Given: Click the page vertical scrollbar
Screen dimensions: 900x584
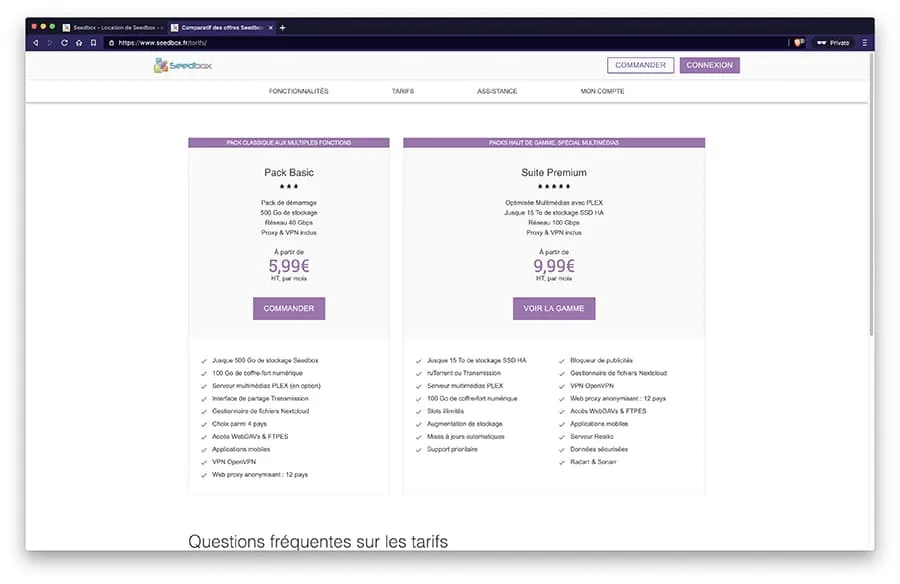Looking at the screenshot, I should click(871, 195).
